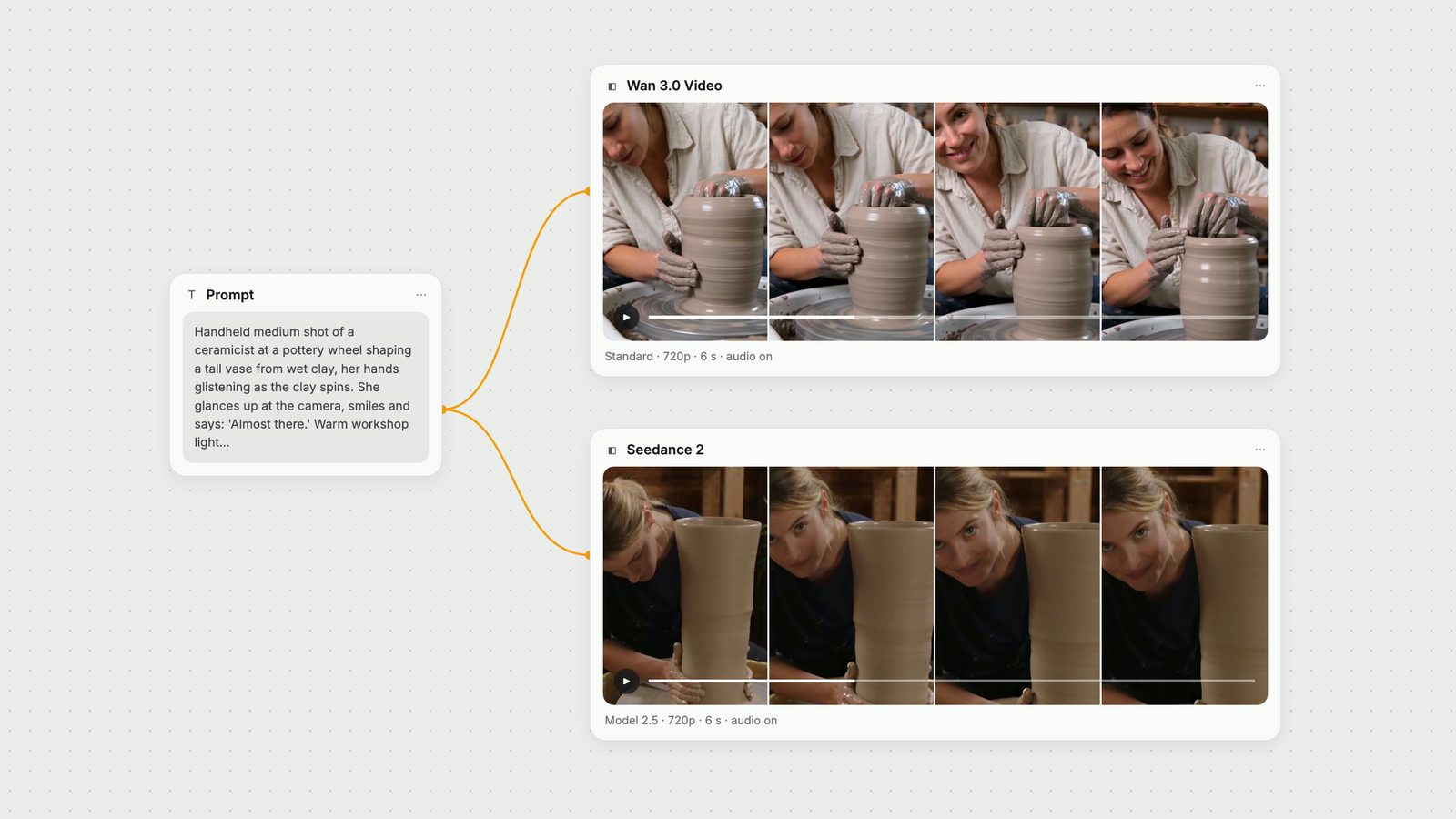Select second frame of Wan 3.0 Video
Image resolution: width=1456 pixels, height=819 pixels.
point(852,222)
